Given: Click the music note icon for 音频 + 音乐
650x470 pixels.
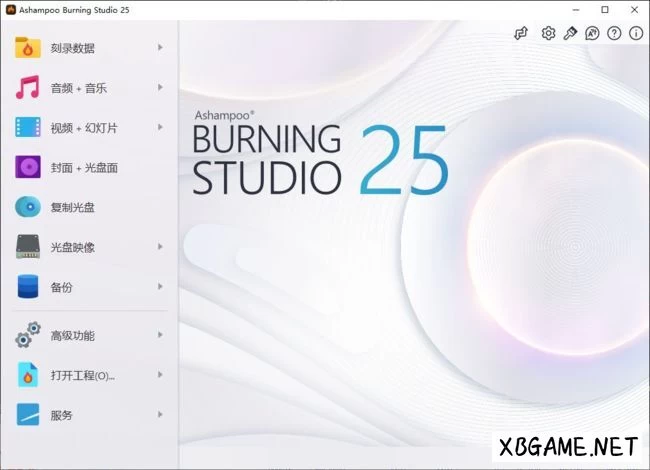Looking at the screenshot, I should 28,88.
